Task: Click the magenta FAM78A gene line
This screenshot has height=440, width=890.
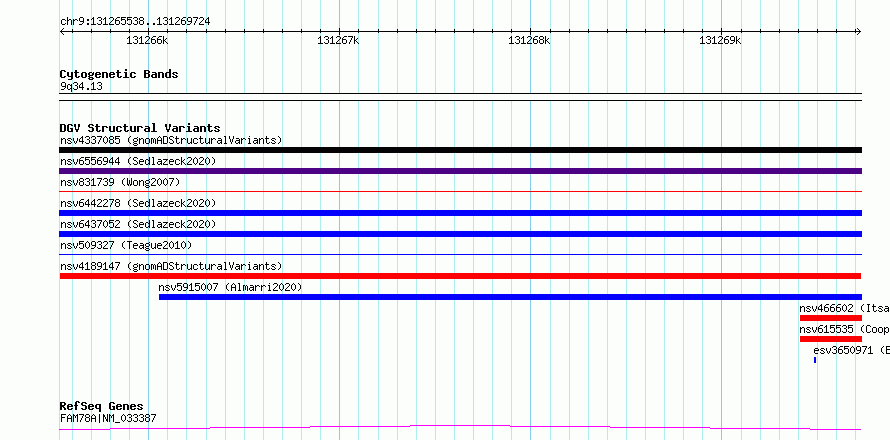Action: pyautogui.click(x=460, y=428)
